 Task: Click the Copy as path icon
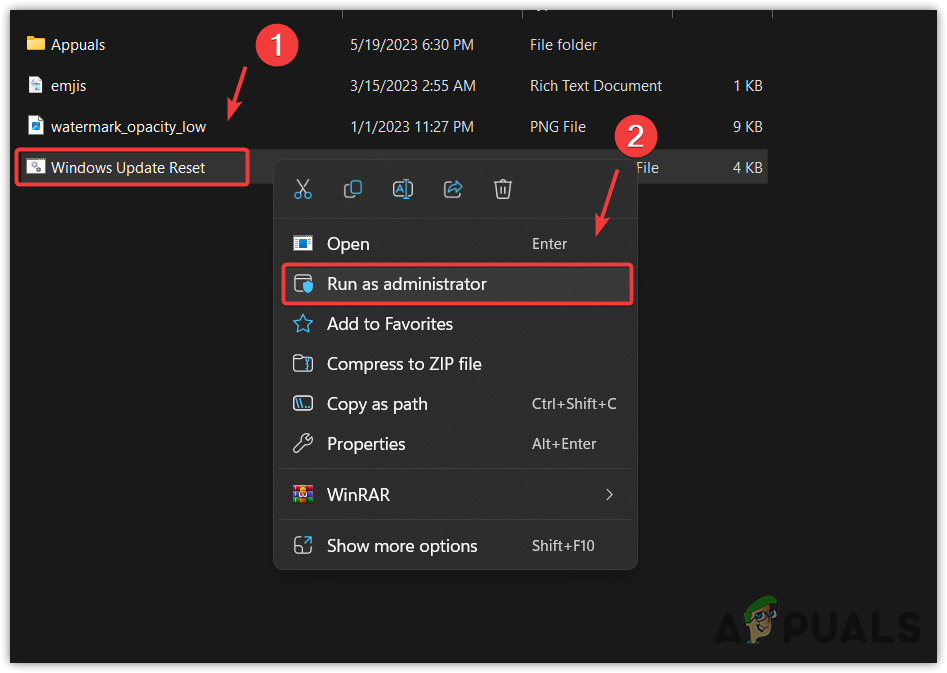303,404
